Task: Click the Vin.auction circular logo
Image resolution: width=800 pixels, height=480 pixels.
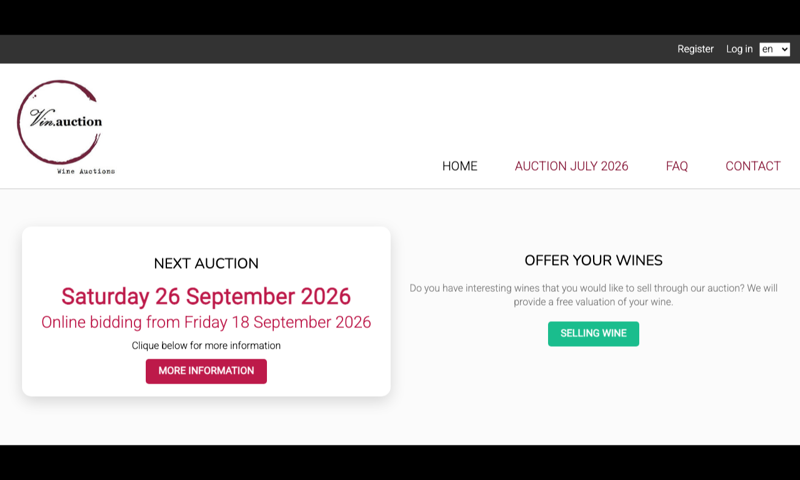Action: tap(65, 127)
